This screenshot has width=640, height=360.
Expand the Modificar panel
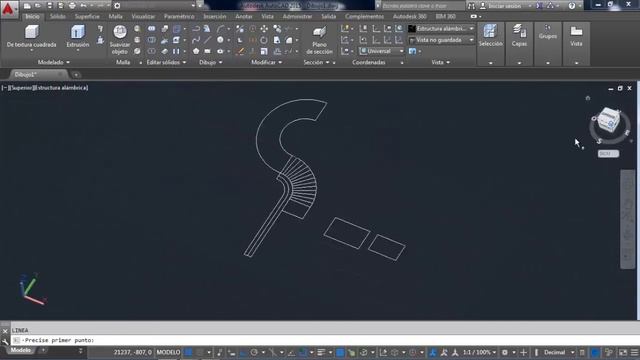click(266, 62)
